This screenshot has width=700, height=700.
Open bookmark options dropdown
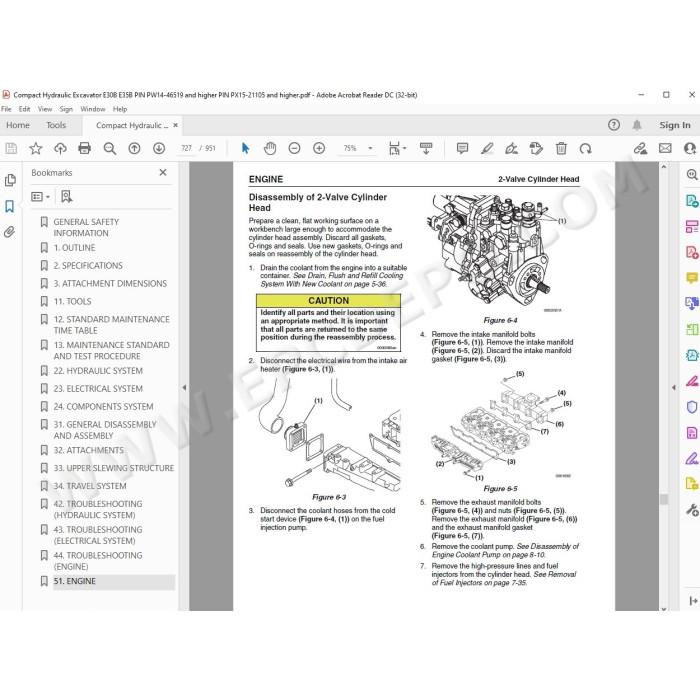pos(40,196)
